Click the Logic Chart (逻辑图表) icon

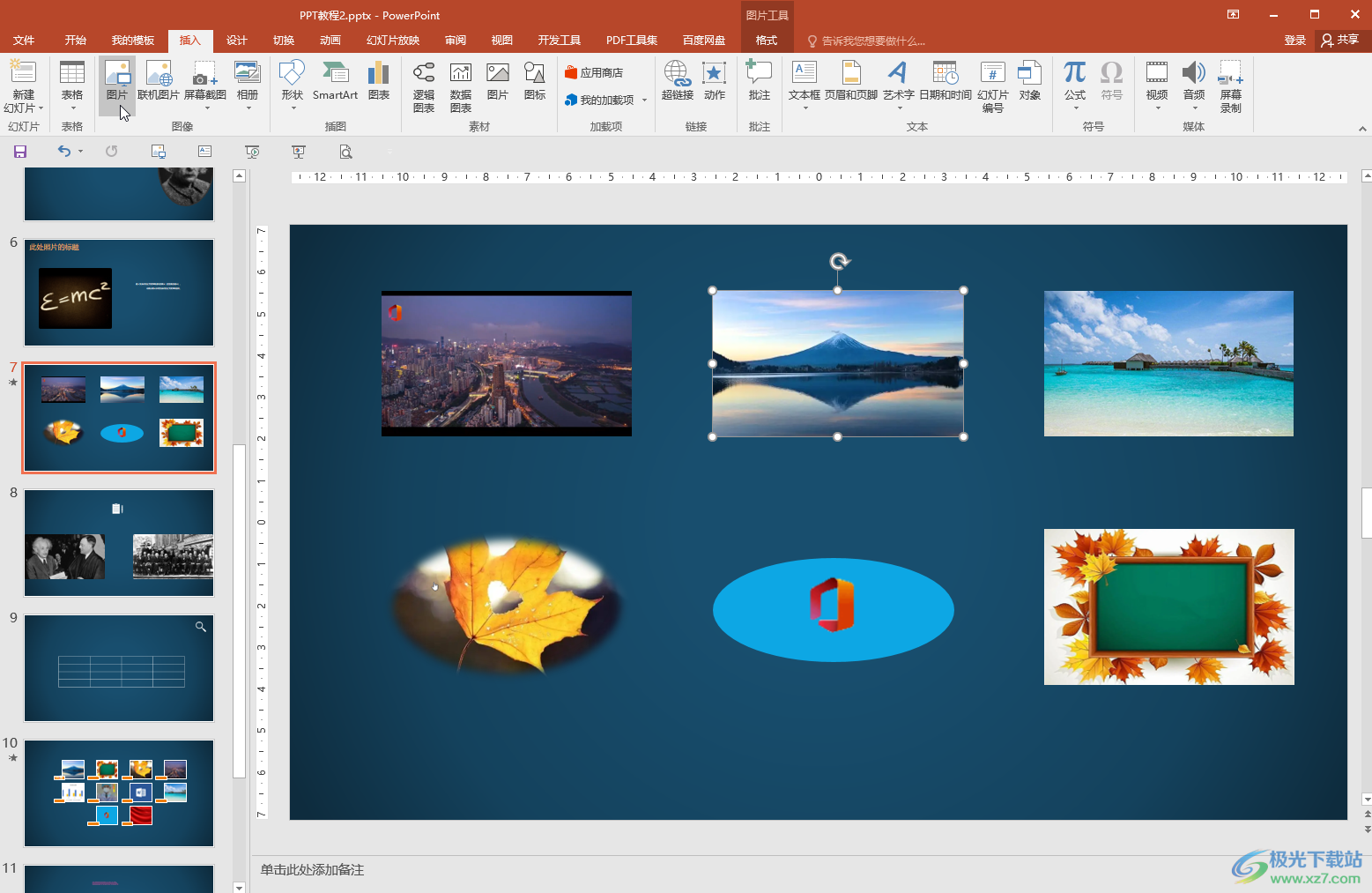(424, 86)
